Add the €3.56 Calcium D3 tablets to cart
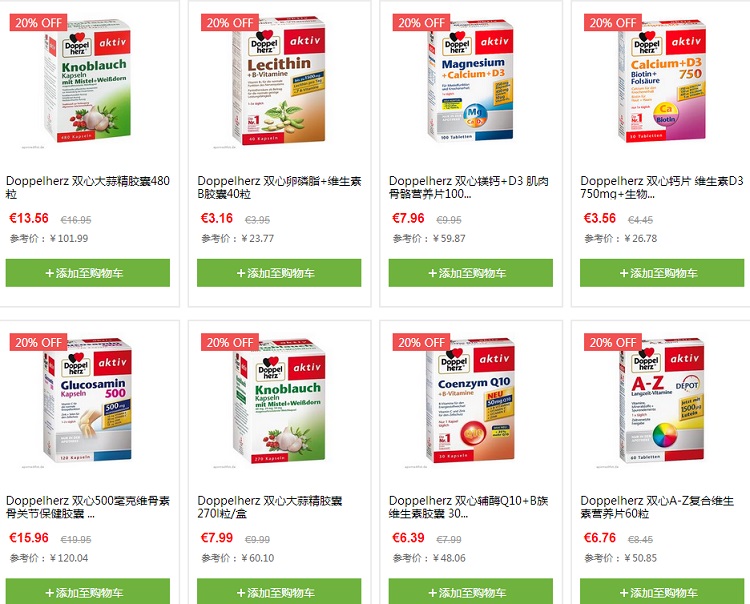The height and width of the screenshot is (604, 750). click(x=662, y=273)
